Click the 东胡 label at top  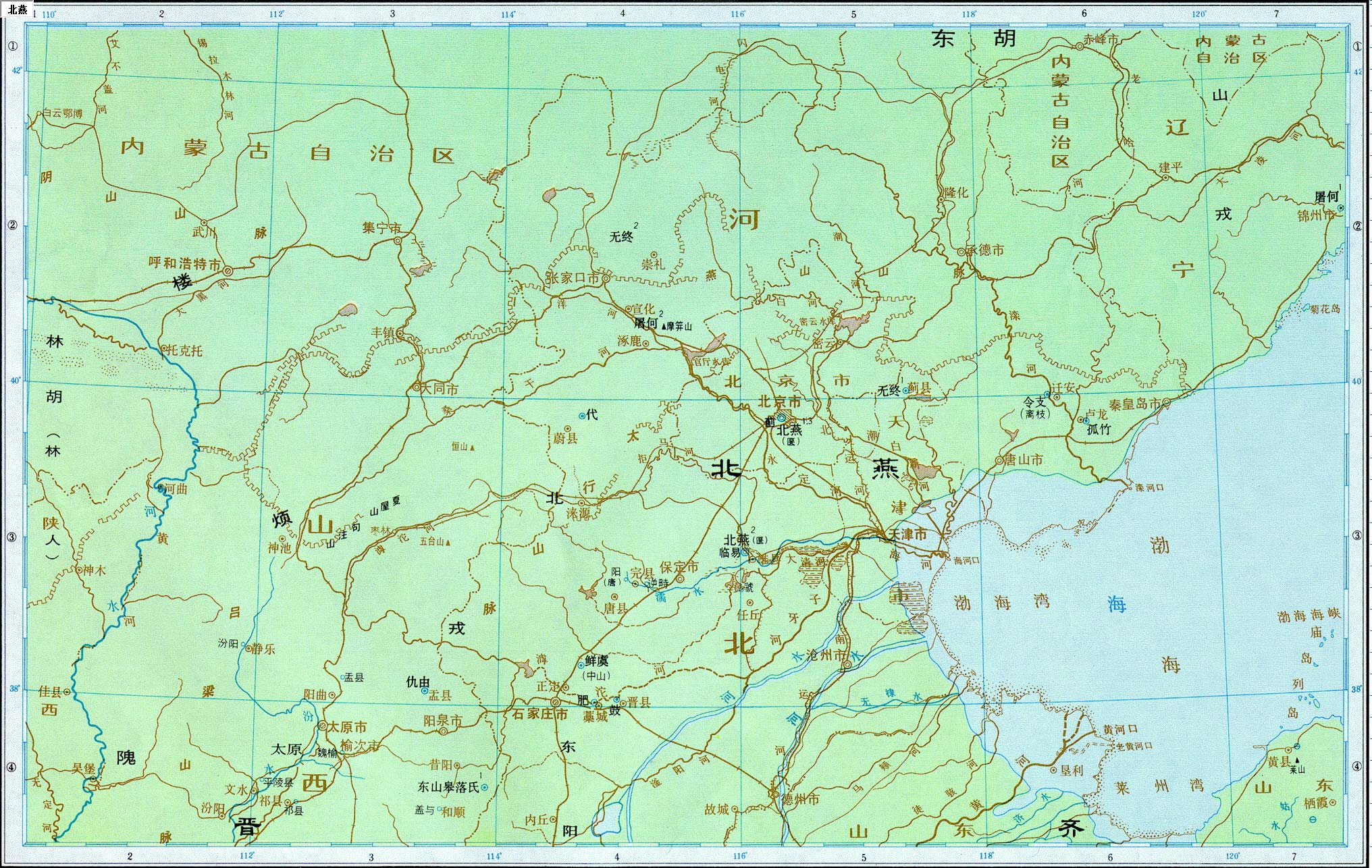tap(973, 39)
